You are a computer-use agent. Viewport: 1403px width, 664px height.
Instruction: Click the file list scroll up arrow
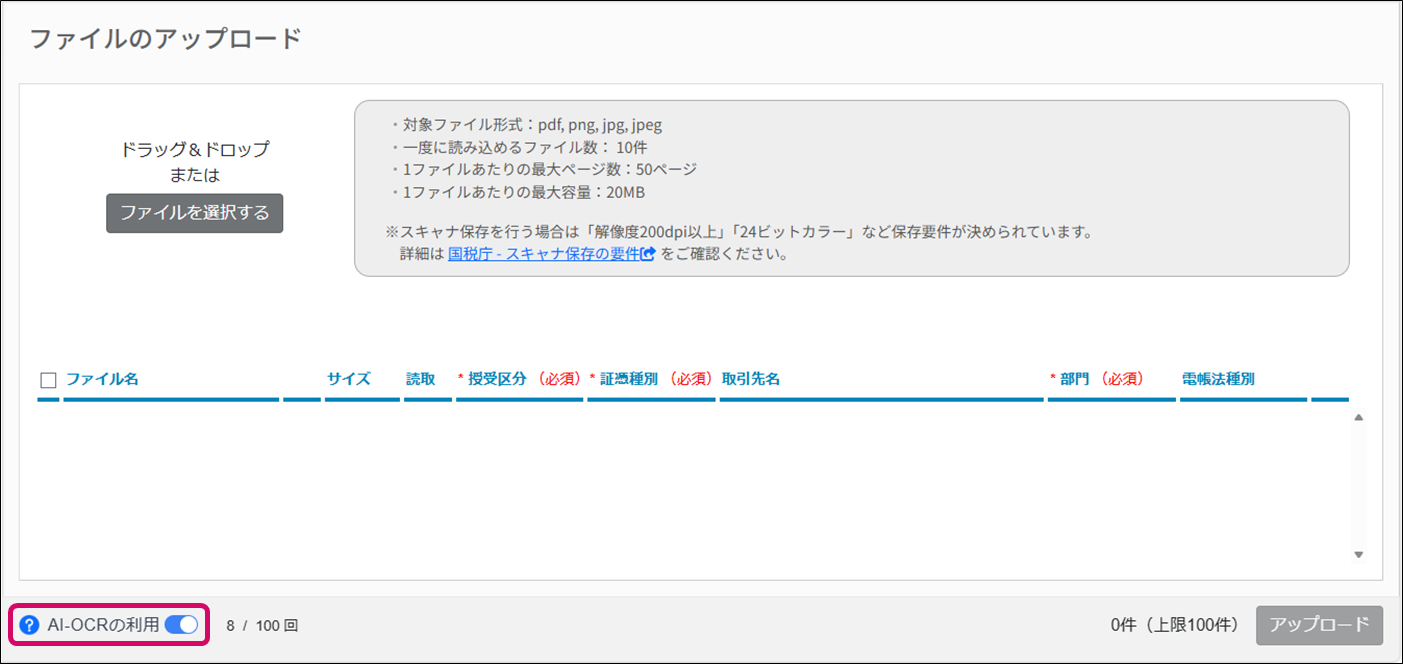[1358, 417]
